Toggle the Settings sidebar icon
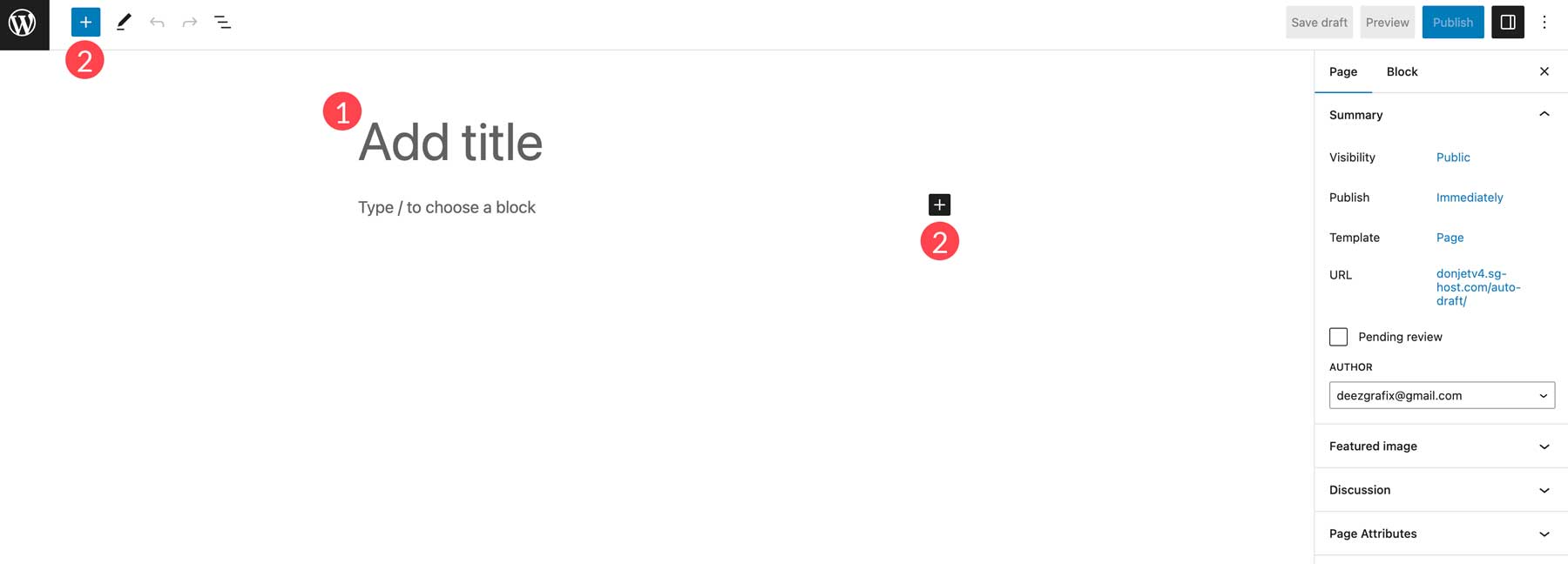This screenshot has width=1568, height=564. (1507, 23)
